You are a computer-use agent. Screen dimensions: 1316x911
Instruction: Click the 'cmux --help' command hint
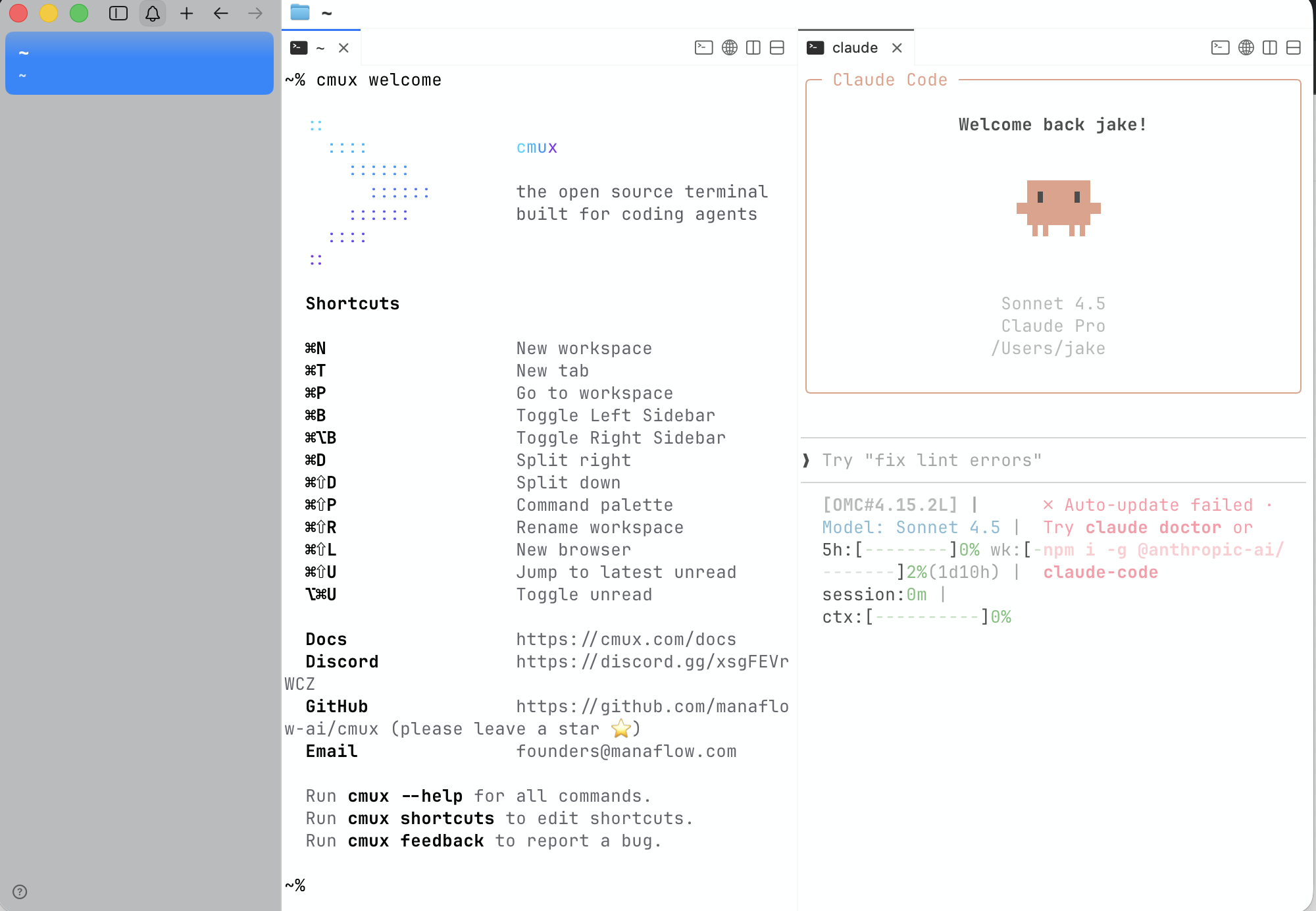click(405, 796)
